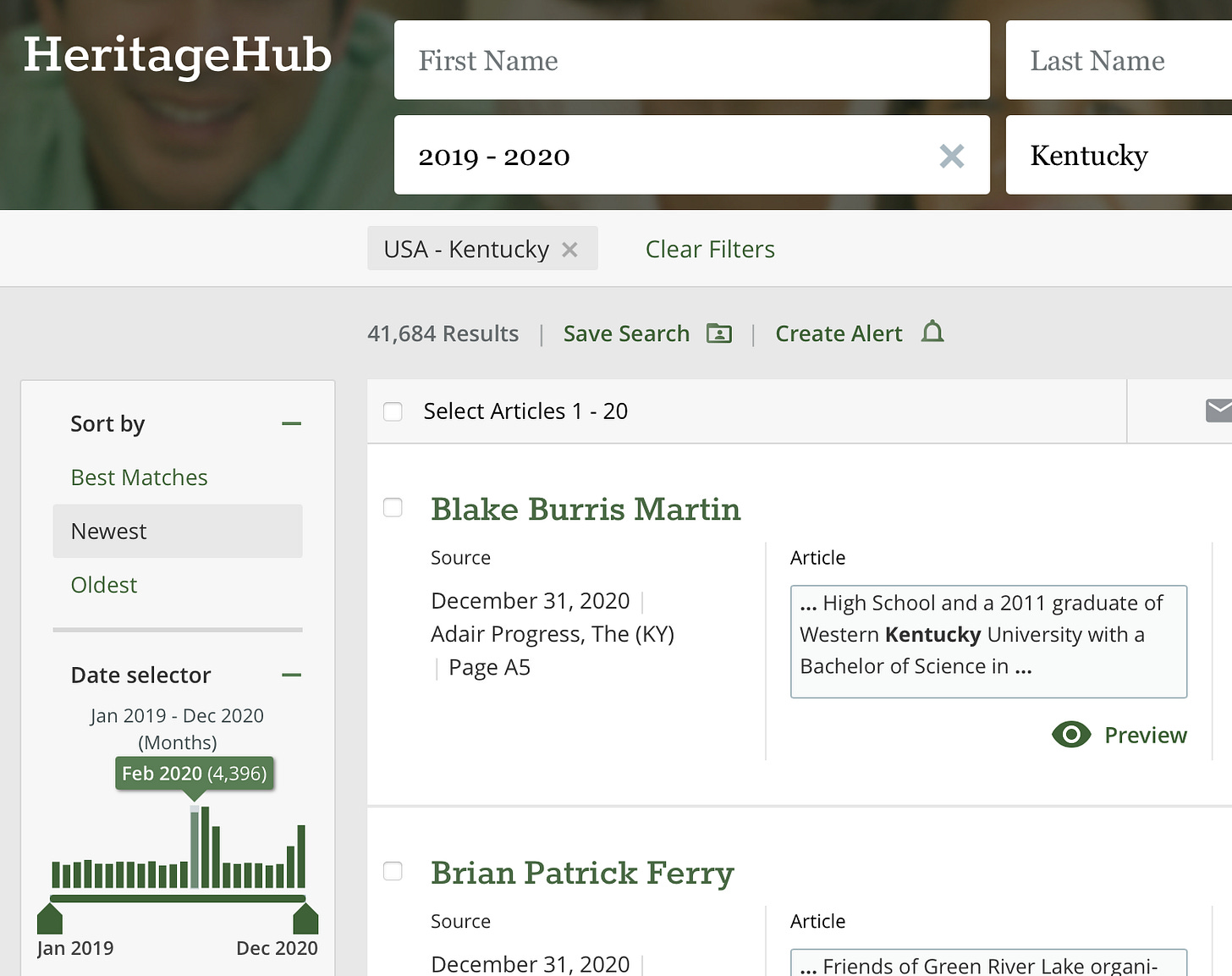Viewport: 1232px width, 976px height.
Task: Click the Save Search link
Action: [626, 334]
